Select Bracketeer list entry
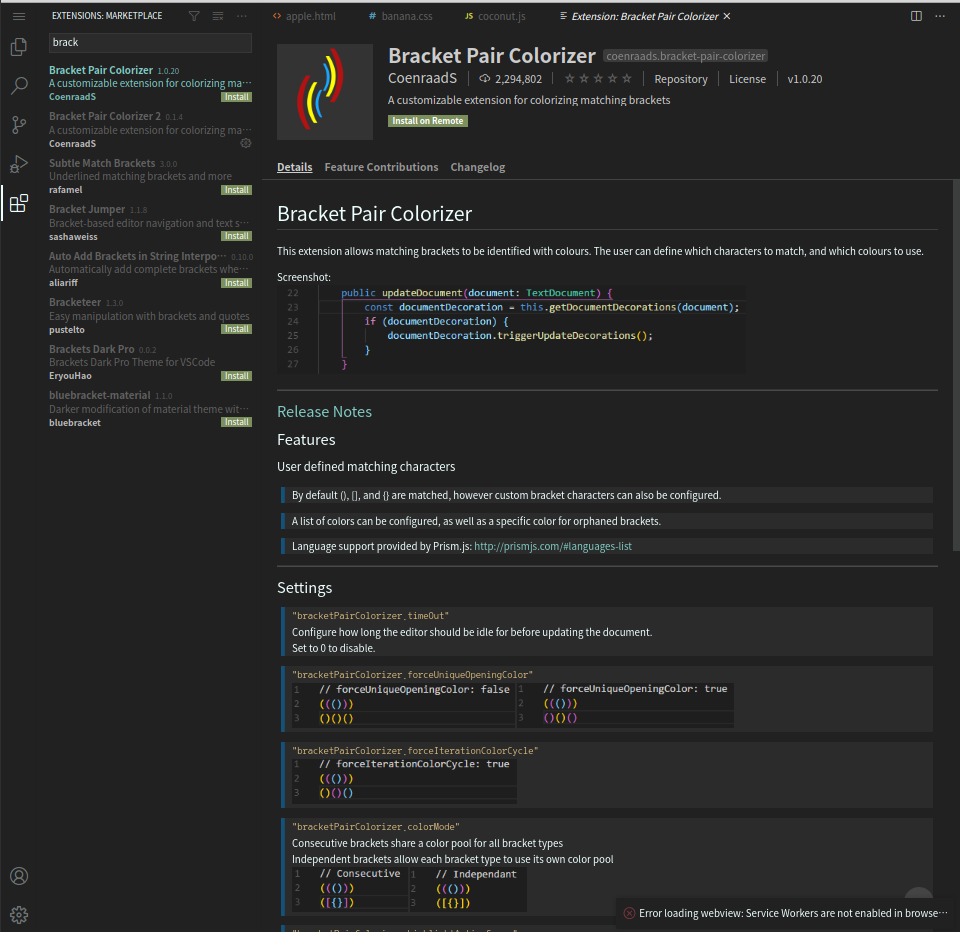The width and height of the screenshot is (960, 932). click(150, 316)
